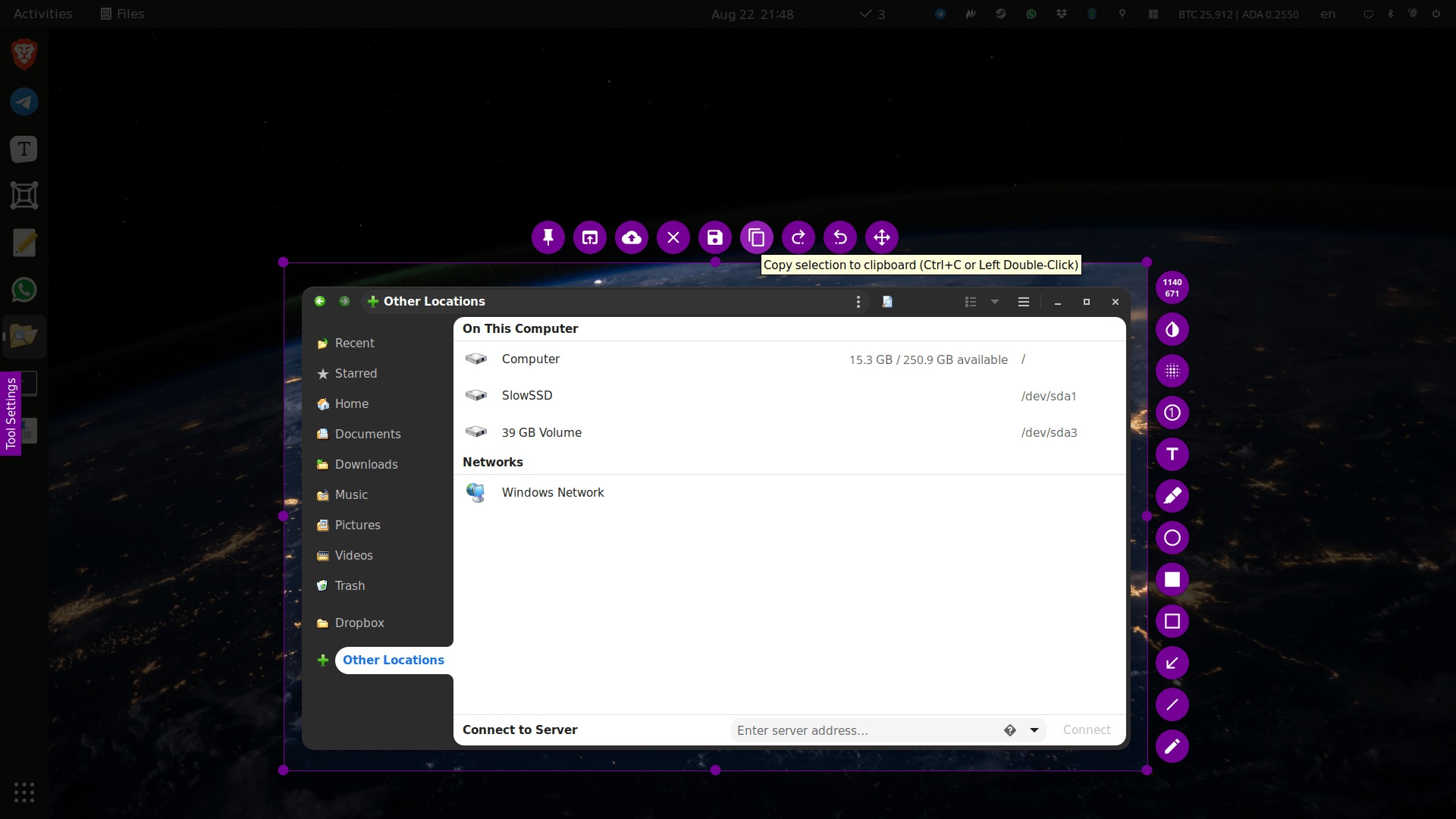Open the Activities overview
This screenshot has height=819, width=1456.
(x=42, y=14)
